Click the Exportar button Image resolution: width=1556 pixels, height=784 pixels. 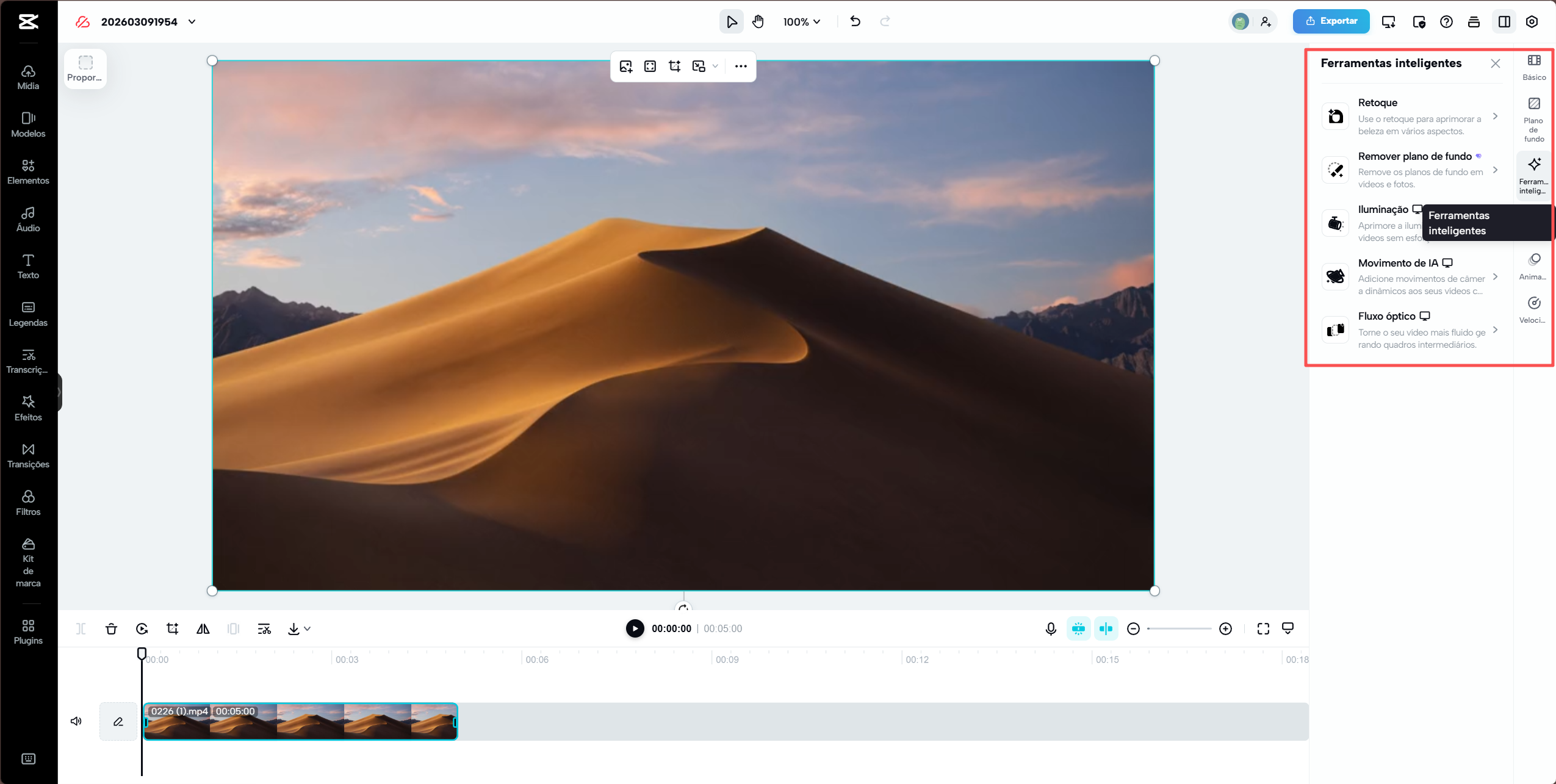pyautogui.click(x=1332, y=21)
